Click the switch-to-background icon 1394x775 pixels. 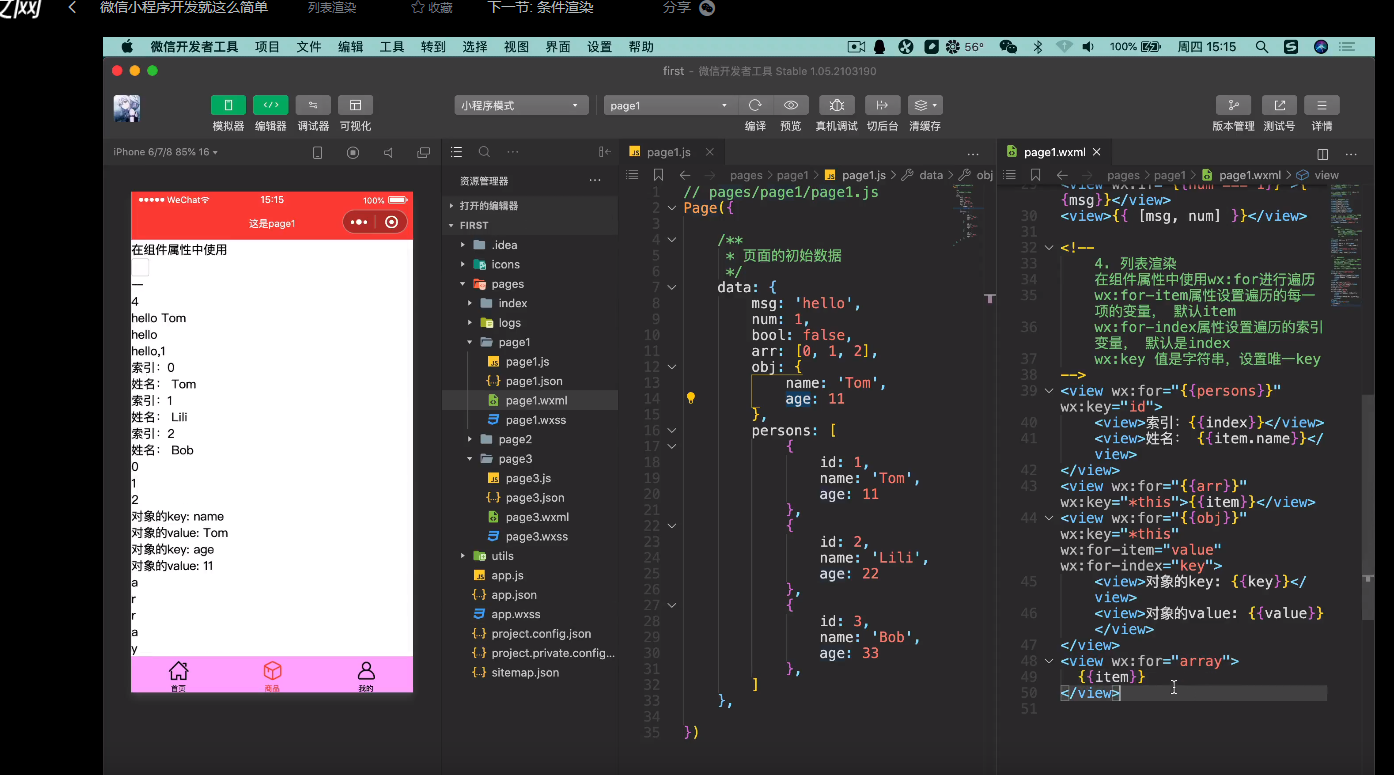881,105
